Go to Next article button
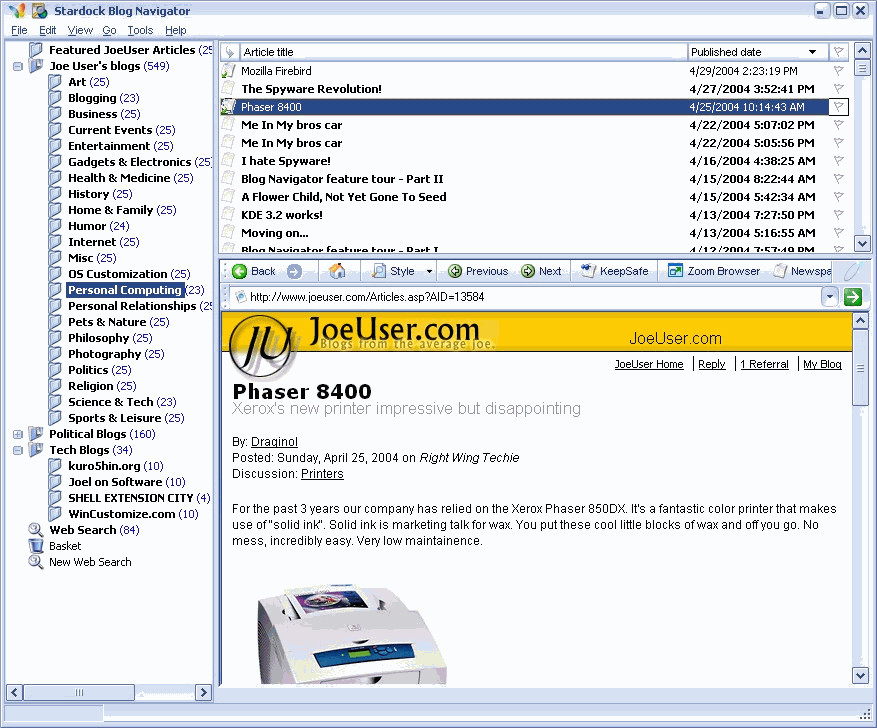The width and height of the screenshot is (877, 728). pyautogui.click(x=541, y=271)
